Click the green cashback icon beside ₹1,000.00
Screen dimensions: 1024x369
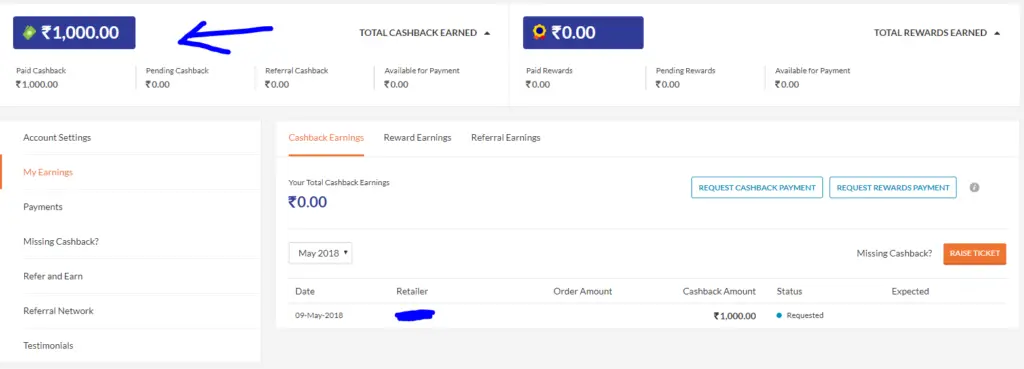coord(29,33)
